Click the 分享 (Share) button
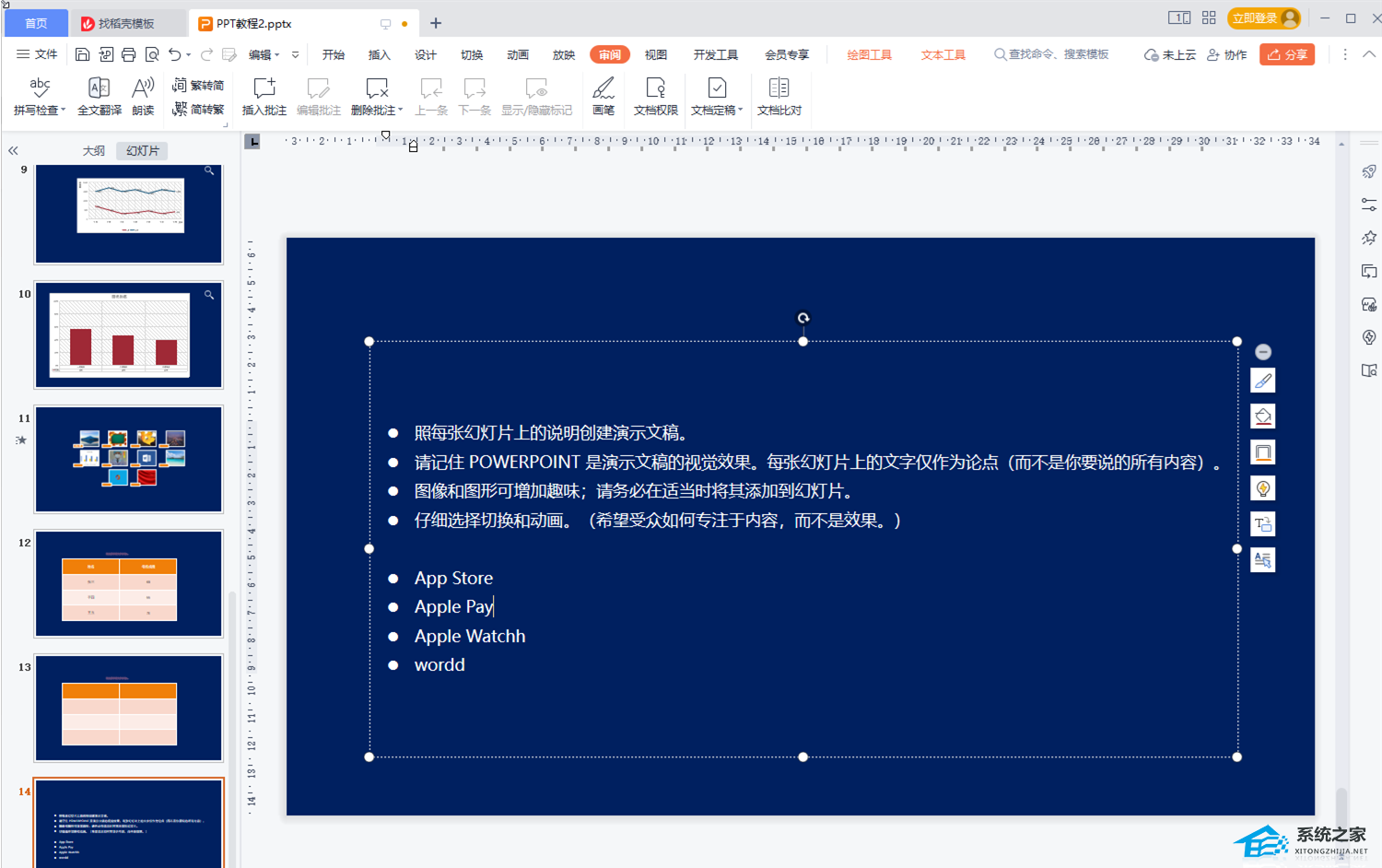Screen dimensions: 1382x868 tap(1287, 54)
